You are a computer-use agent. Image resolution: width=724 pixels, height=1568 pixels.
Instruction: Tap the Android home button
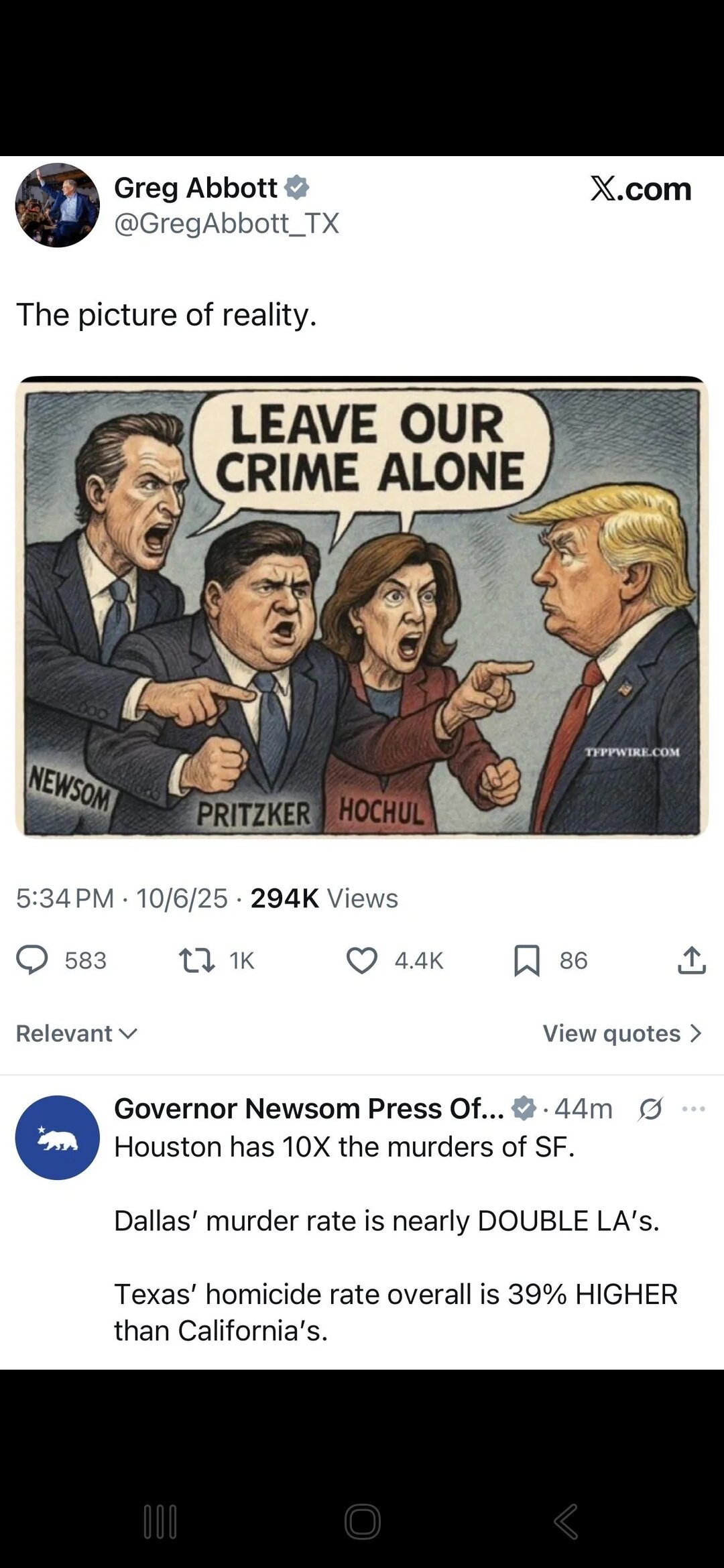[x=363, y=1521]
